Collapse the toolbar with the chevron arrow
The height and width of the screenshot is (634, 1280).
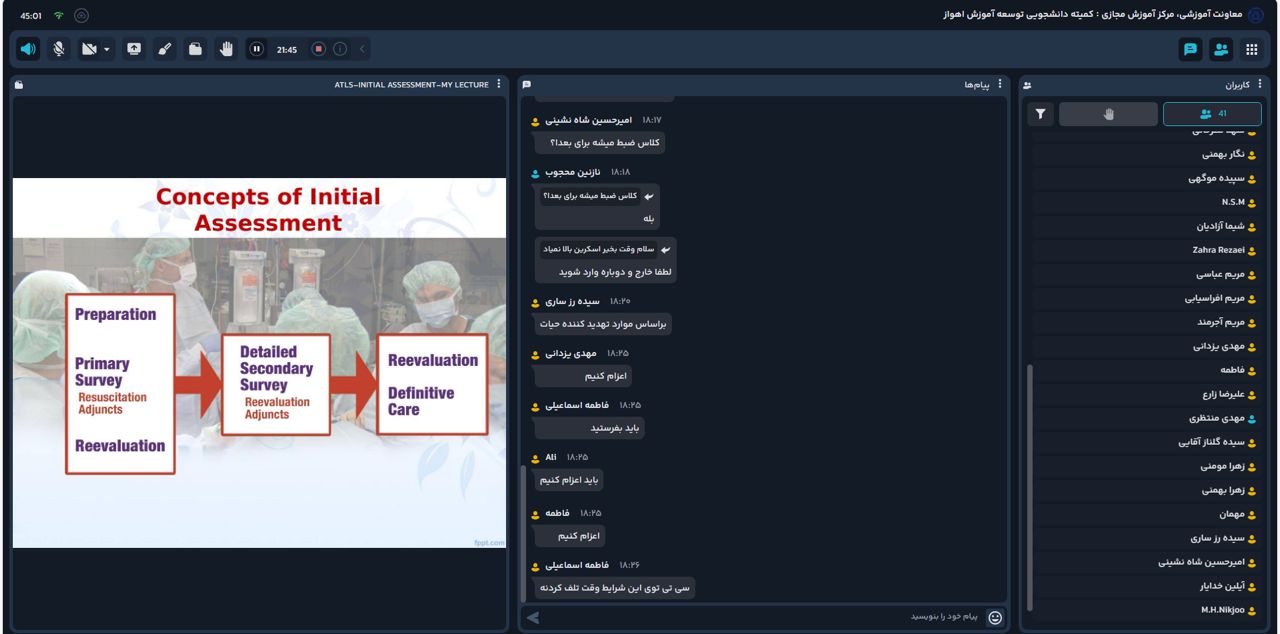pyautogui.click(x=362, y=48)
